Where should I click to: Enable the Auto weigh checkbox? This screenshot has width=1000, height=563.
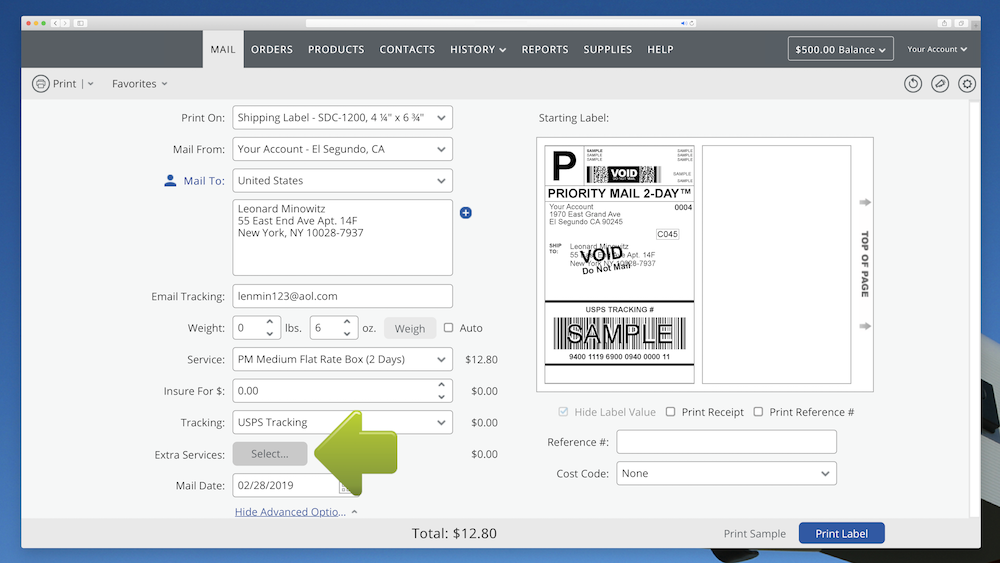click(448, 327)
